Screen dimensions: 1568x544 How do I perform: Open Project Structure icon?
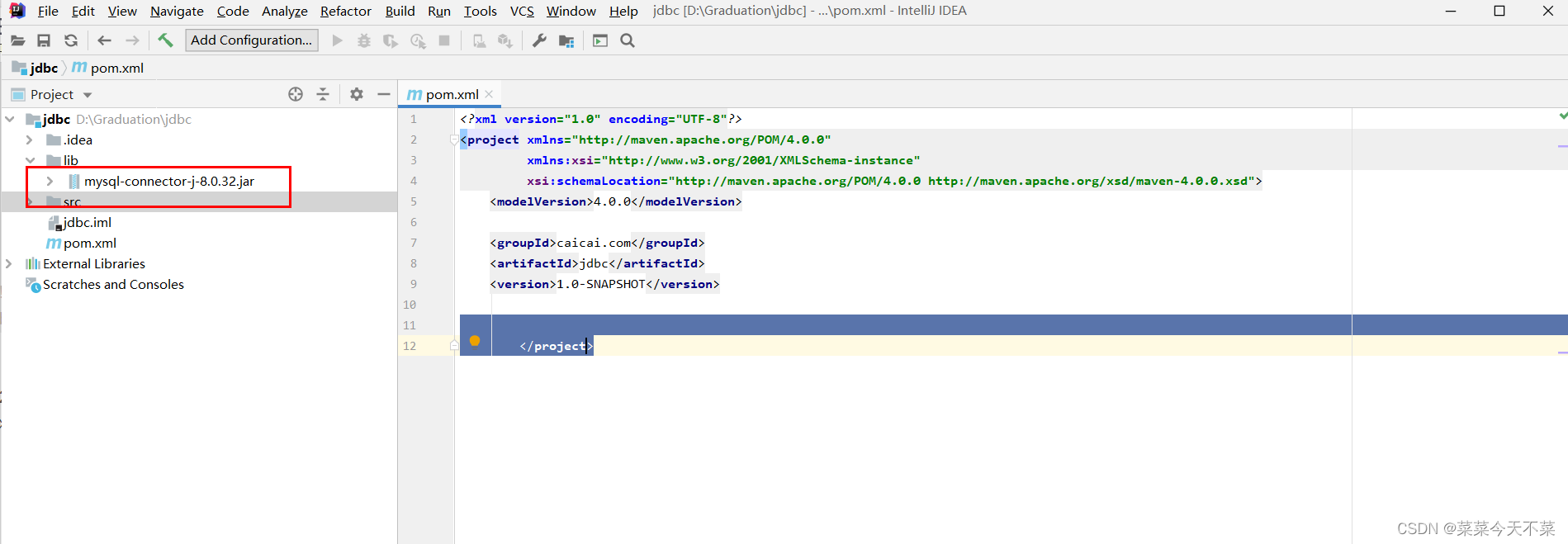[566, 40]
